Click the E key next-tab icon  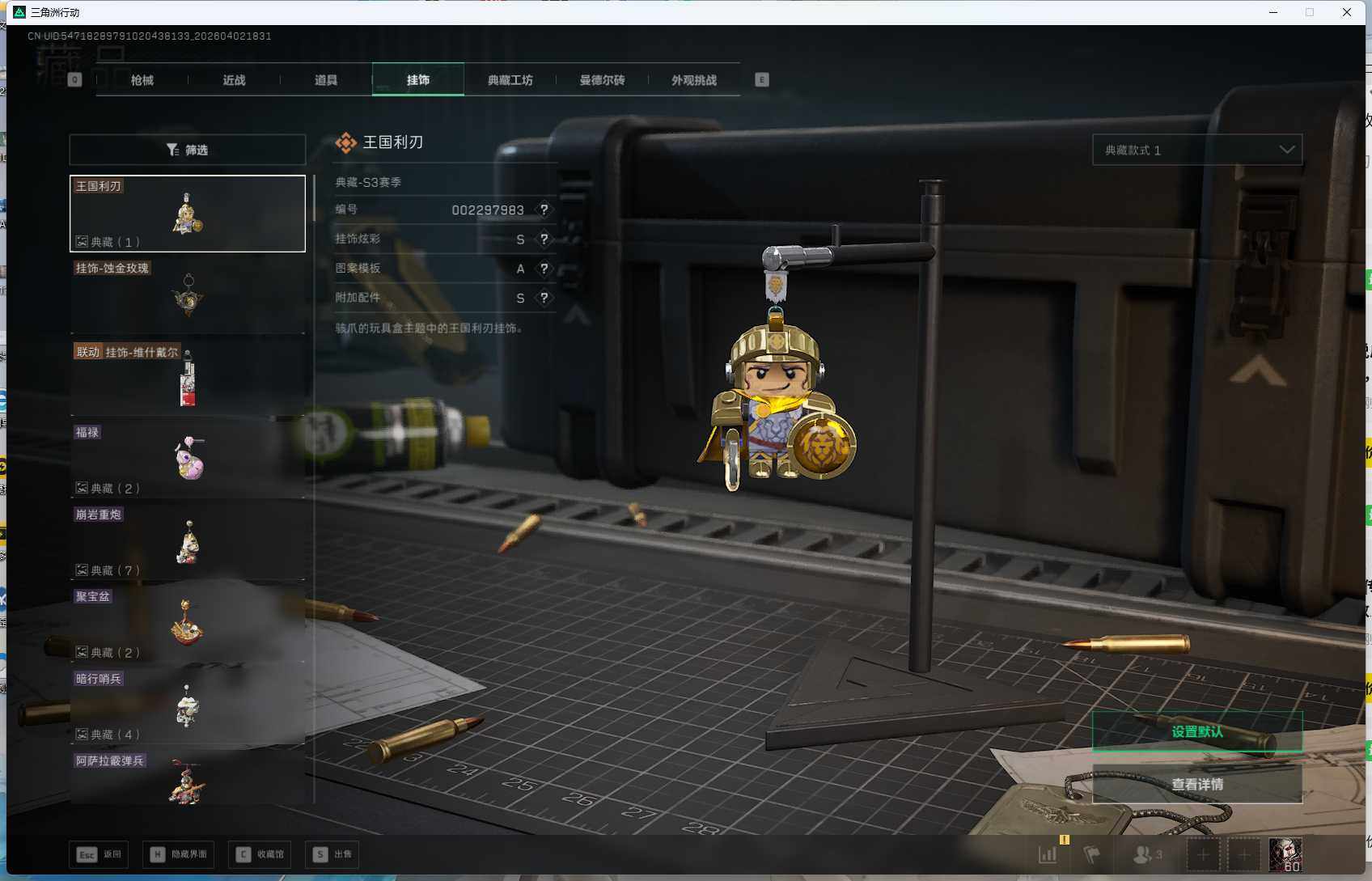tap(762, 79)
